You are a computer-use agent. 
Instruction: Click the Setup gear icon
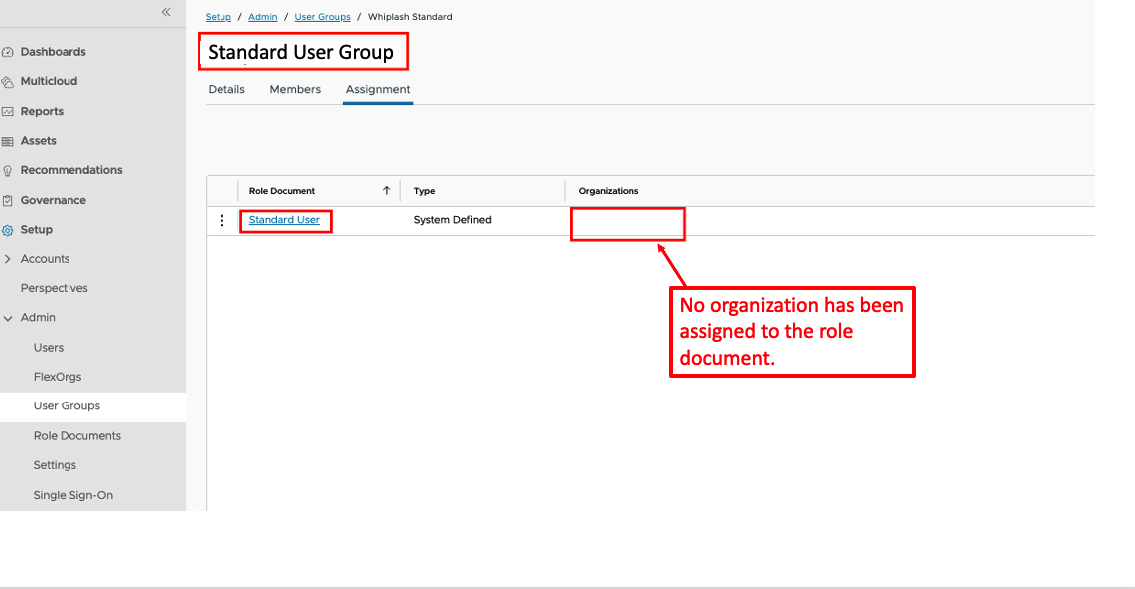click(7, 230)
